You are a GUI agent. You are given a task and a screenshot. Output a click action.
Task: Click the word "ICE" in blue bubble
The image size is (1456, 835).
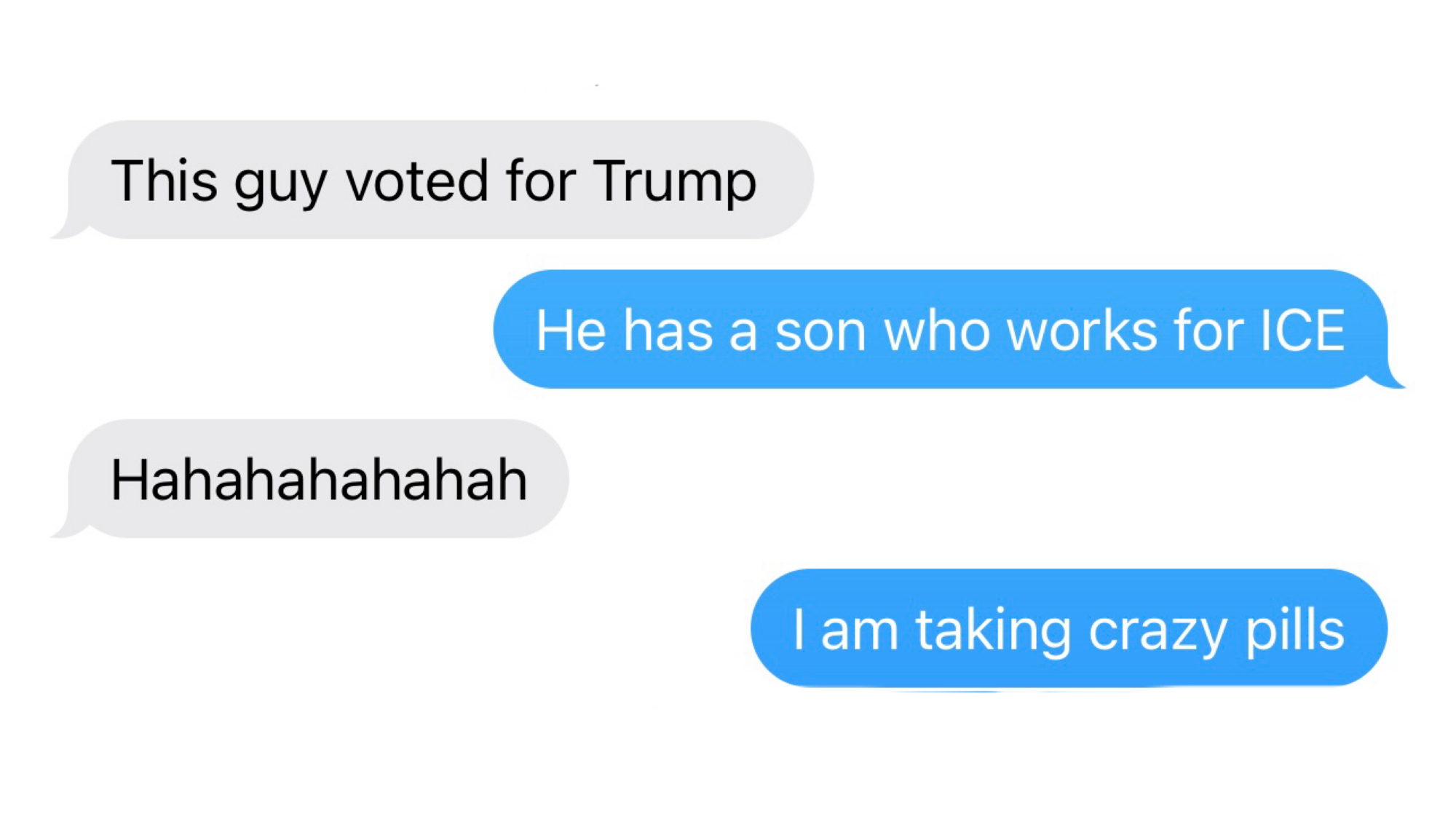(1302, 331)
